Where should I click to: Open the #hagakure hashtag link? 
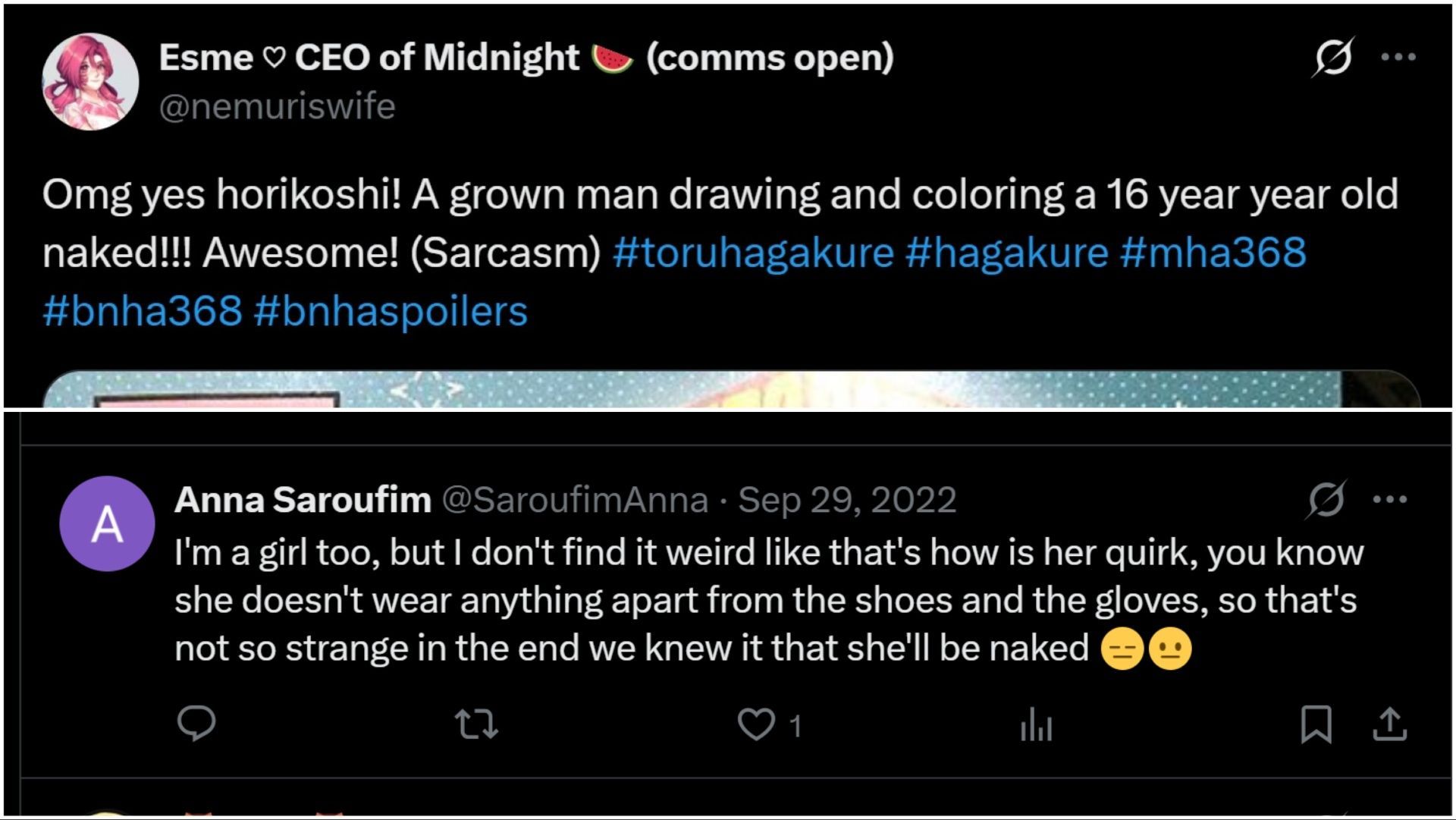[1006, 253]
